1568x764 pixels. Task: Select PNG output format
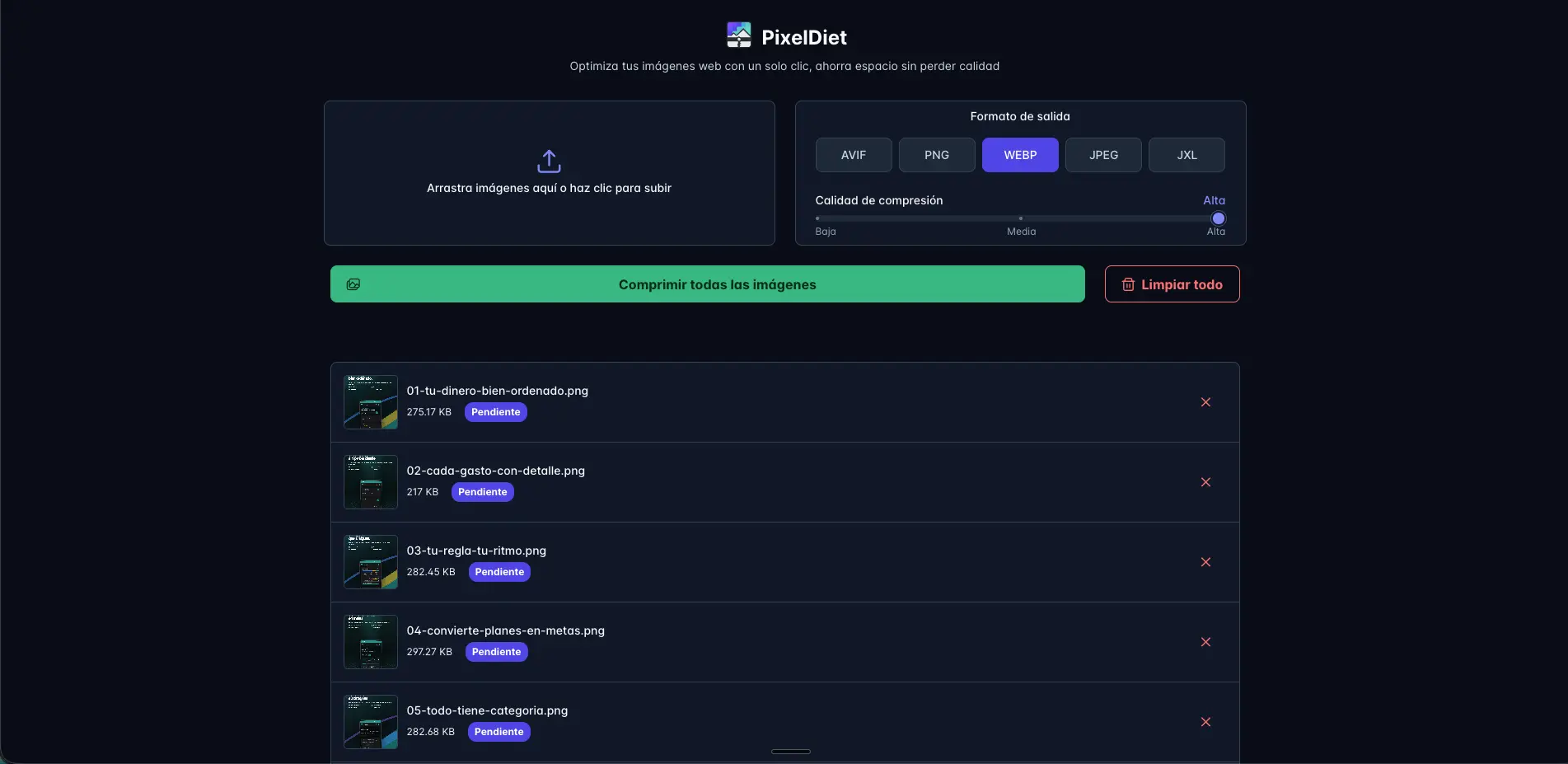point(937,155)
